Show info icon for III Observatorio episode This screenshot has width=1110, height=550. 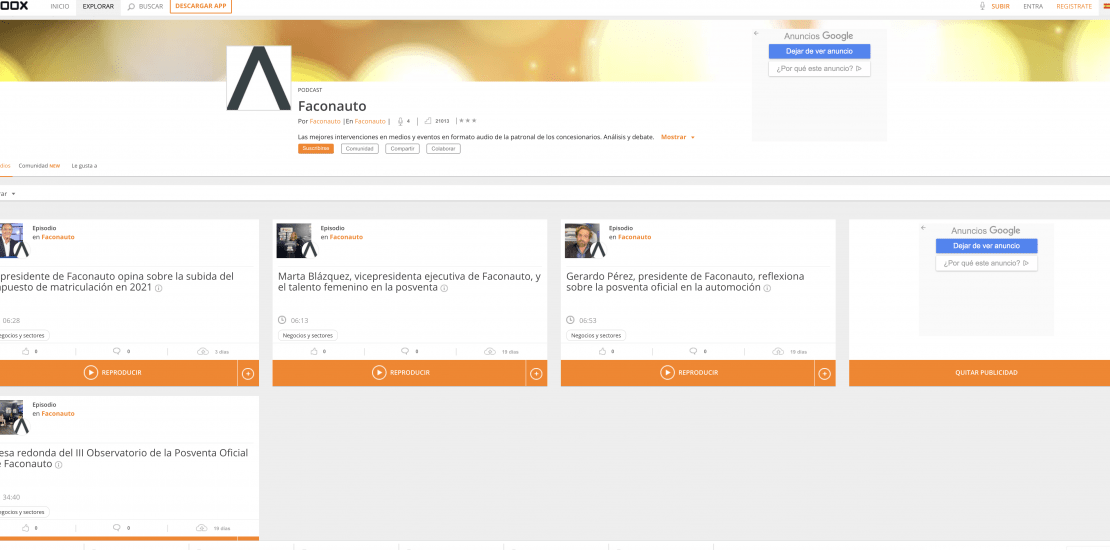pyautogui.click(x=59, y=465)
